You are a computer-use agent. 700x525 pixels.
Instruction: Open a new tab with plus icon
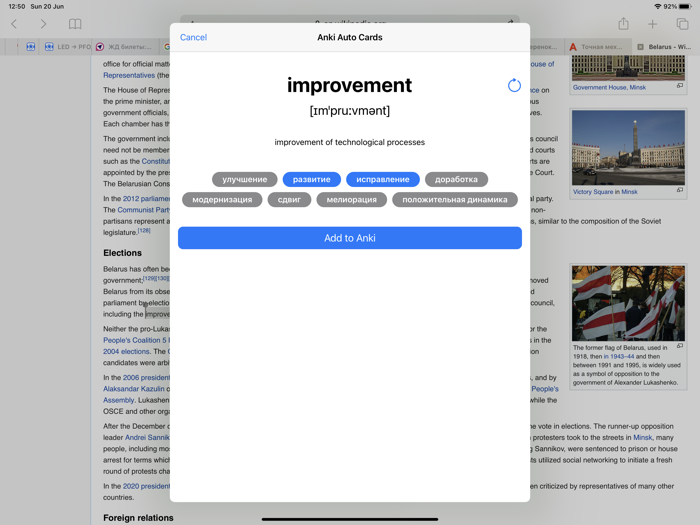(652, 24)
